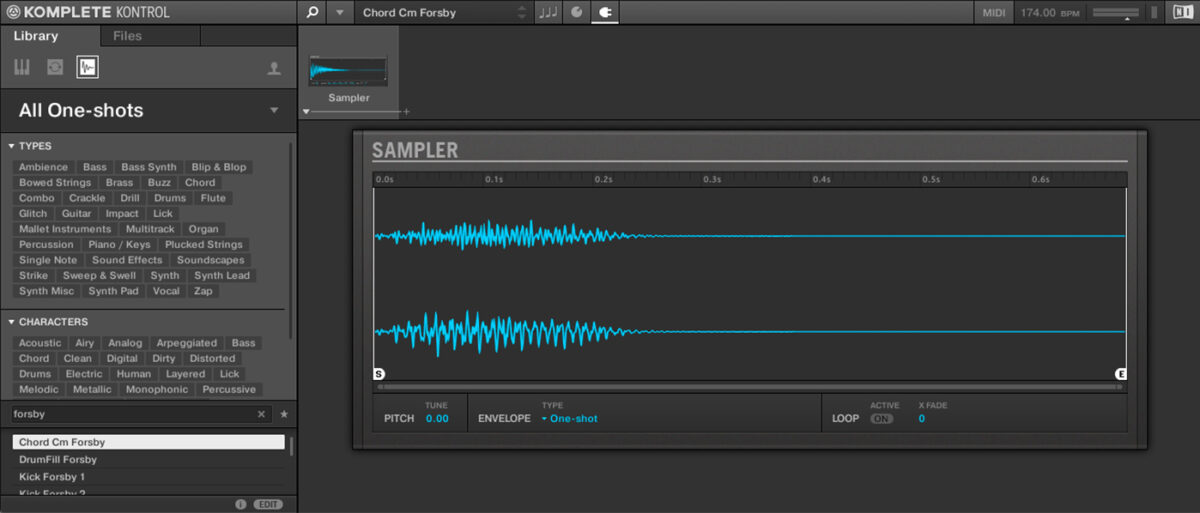Viewport: 1200px width, 513px height.
Task: Clear the search field with the X
Action: [x=262, y=414]
